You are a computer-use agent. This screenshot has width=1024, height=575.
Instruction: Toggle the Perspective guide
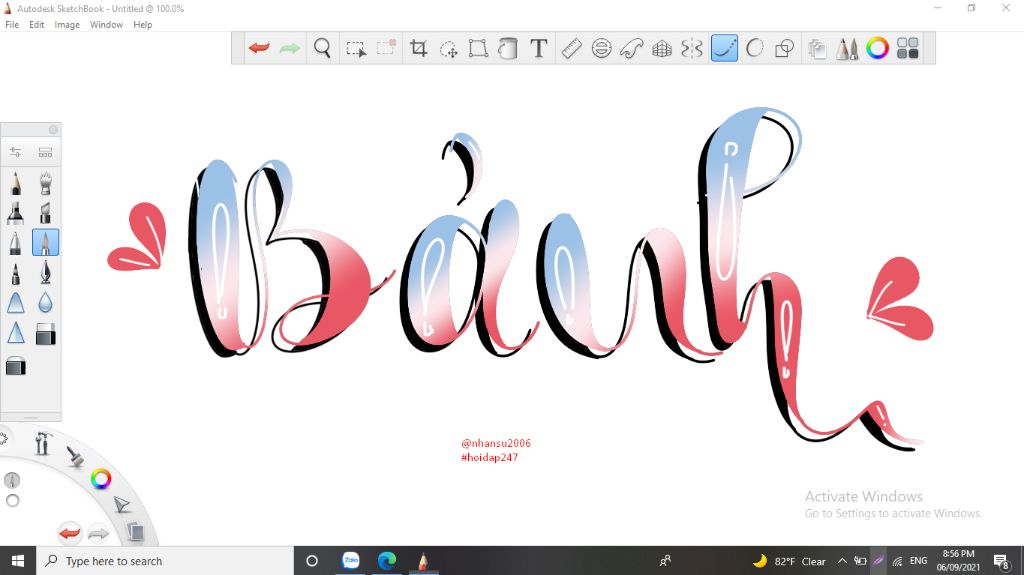tap(662, 48)
